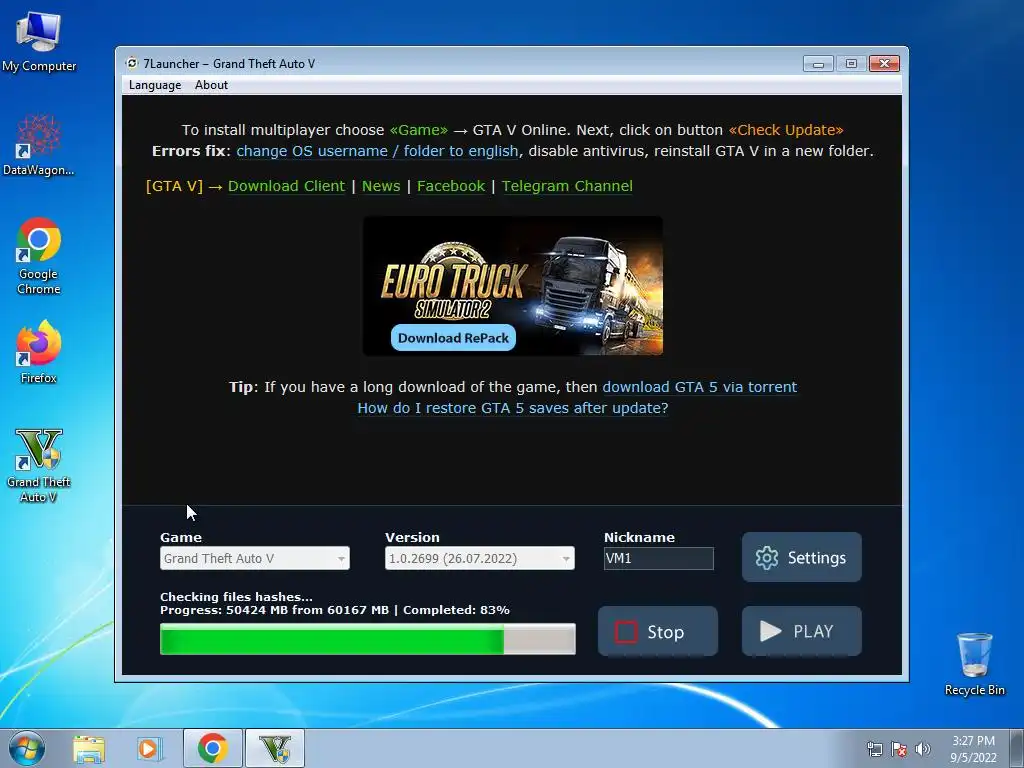The image size is (1024, 768).
Task: Open 'How do I restore GTA 5 saves' link
Action: 513,408
